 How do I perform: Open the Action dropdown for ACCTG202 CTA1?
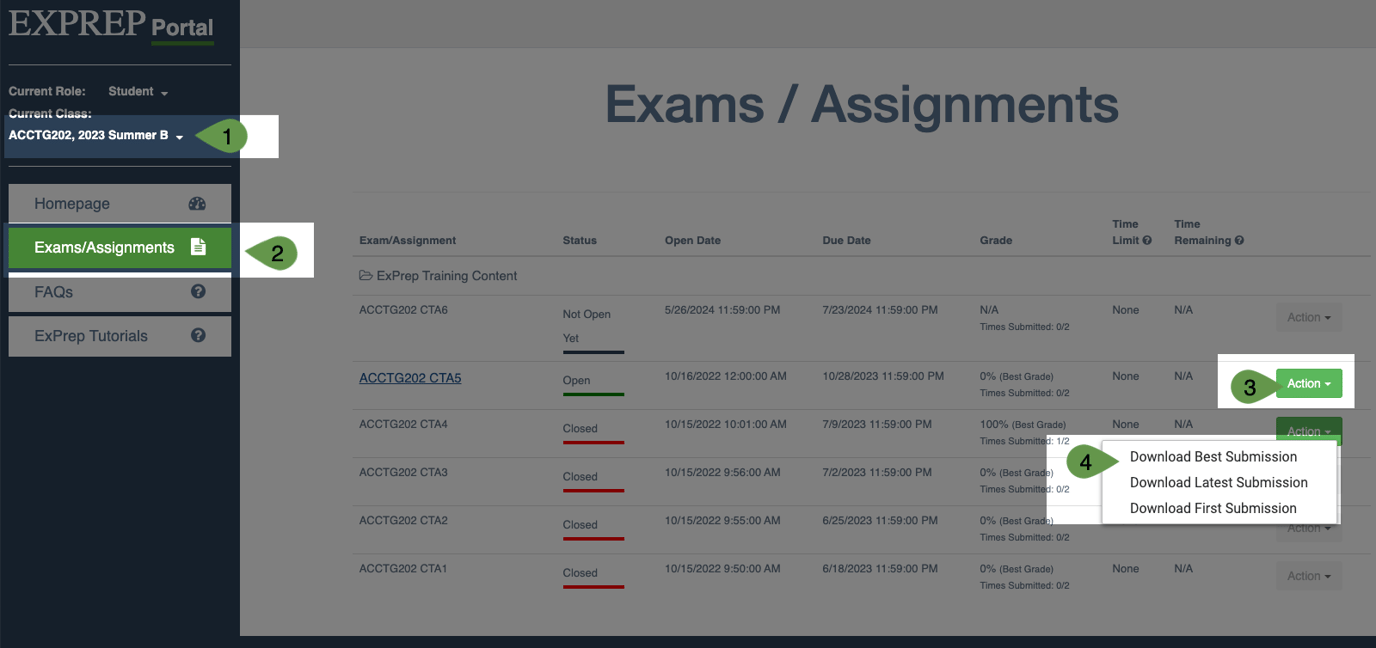[x=1308, y=576]
